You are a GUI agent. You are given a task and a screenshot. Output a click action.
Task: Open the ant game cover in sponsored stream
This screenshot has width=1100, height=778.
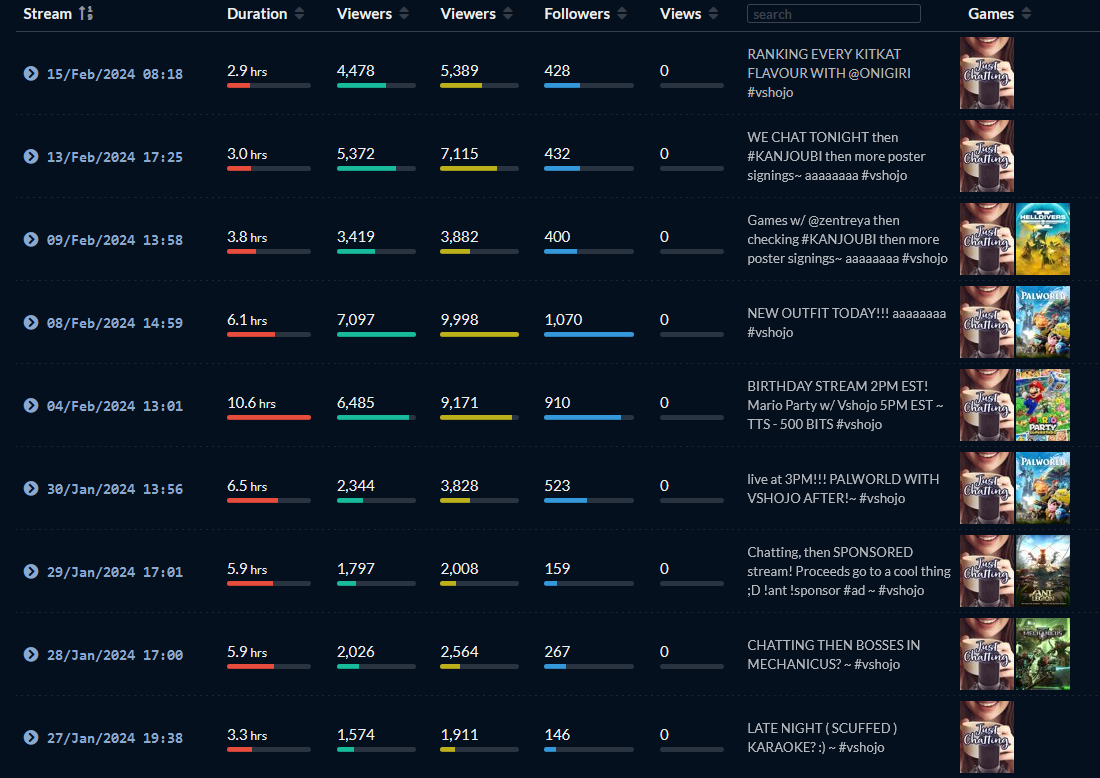point(1042,571)
